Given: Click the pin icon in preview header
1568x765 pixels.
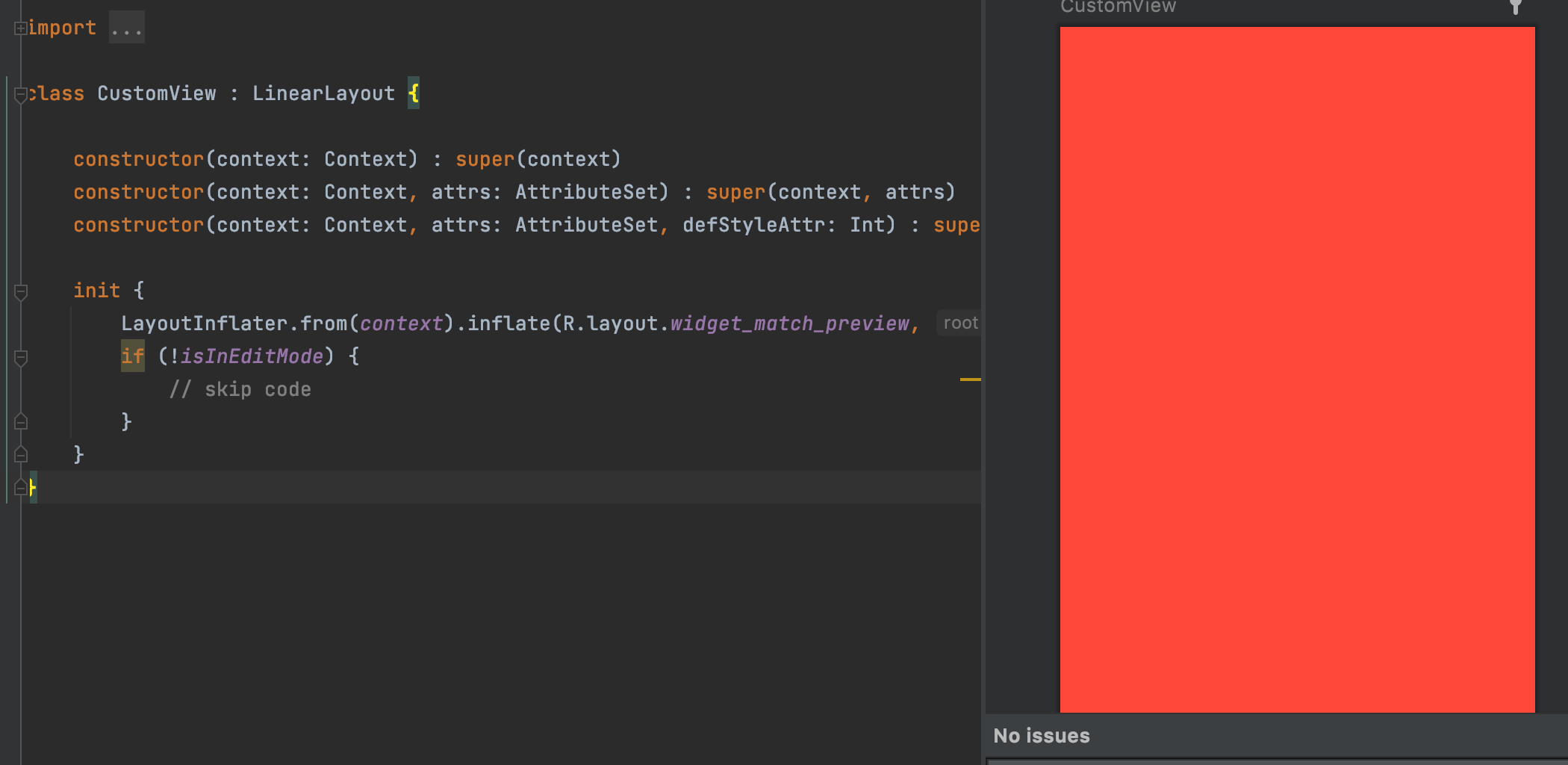Looking at the screenshot, I should (x=1516, y=7).
